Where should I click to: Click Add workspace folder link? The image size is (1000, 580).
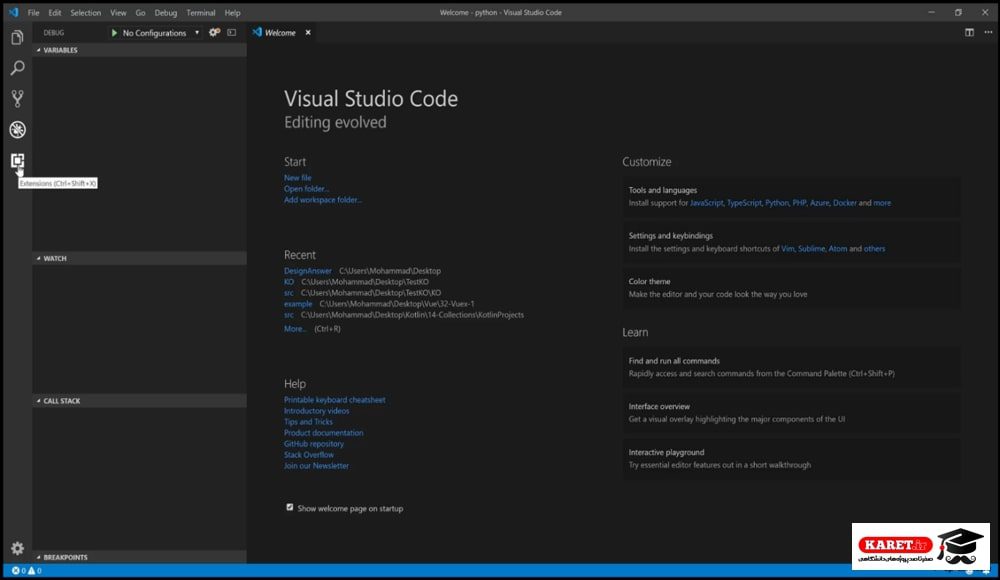[x=323, y=200]
